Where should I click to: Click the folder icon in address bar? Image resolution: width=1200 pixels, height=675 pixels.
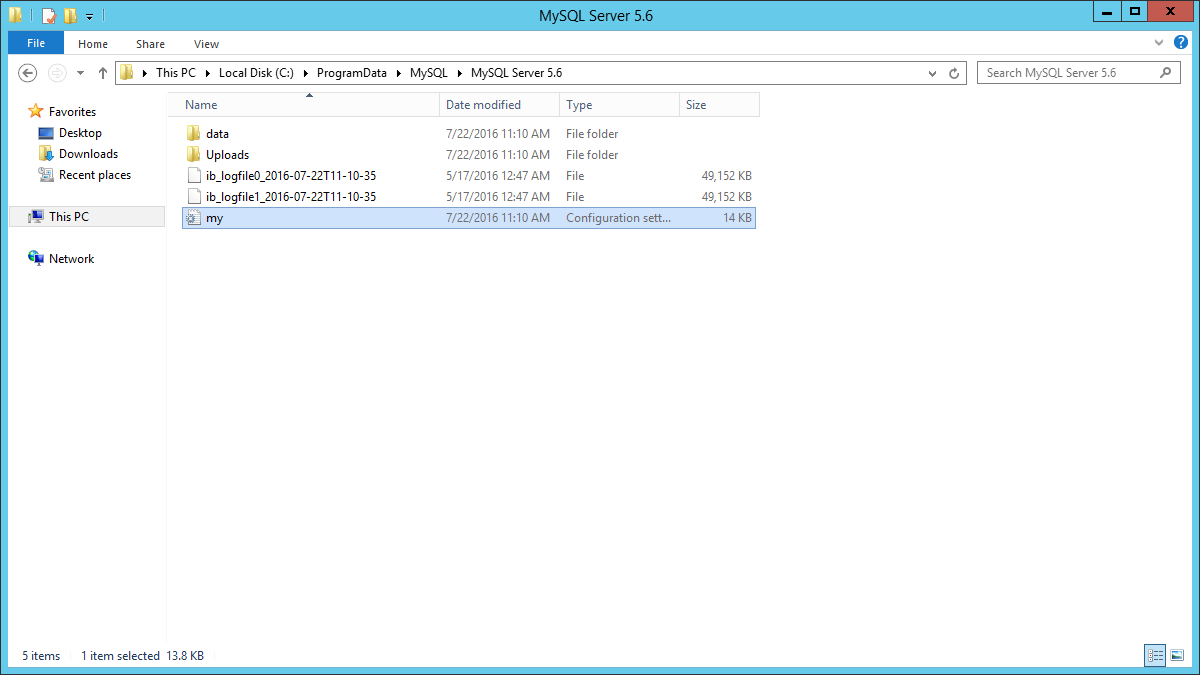127,73
